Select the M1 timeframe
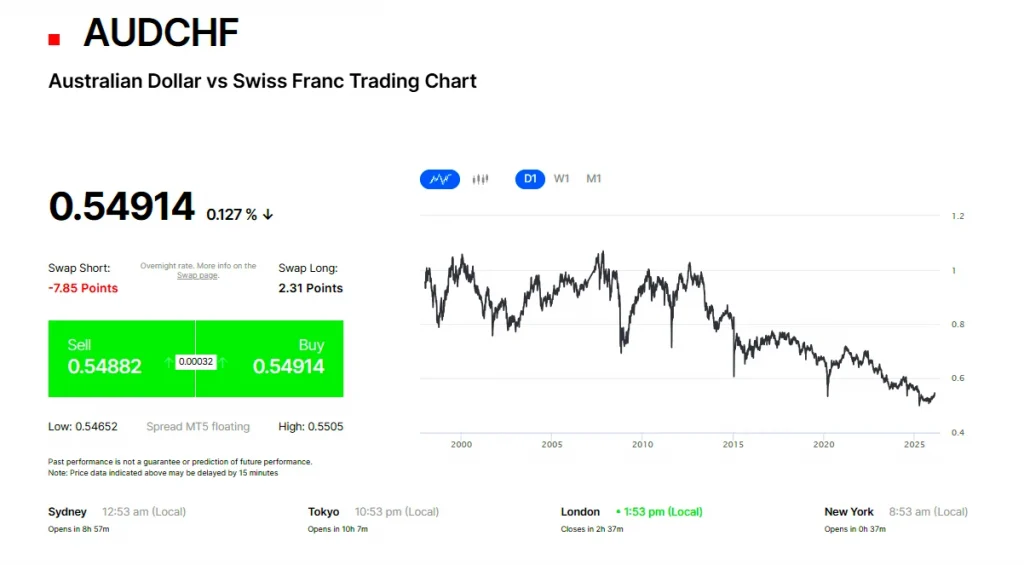Image resolution: width=1024 pixels, height=565 pixels. click(594, 179)
